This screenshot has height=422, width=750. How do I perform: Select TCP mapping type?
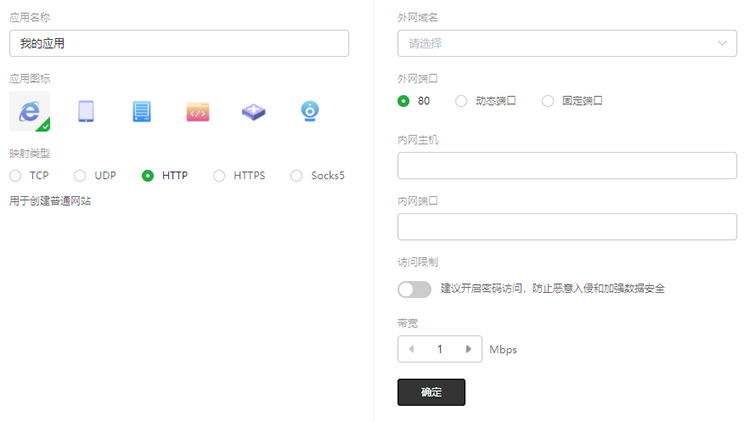(x=15, y=176)
